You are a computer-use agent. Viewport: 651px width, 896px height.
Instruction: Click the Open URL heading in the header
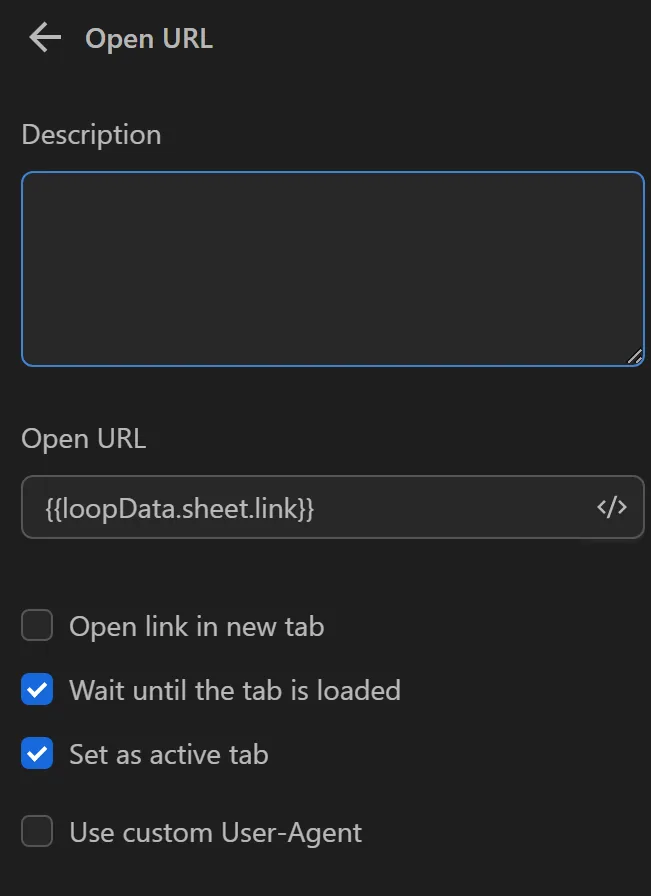click(148, 38)
